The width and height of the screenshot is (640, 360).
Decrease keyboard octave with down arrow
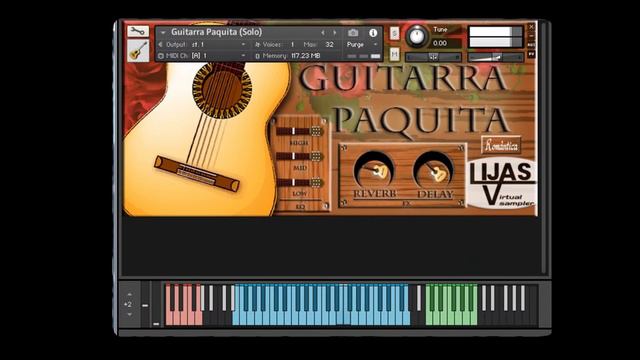pyautogui.click(x=129, y=315)
